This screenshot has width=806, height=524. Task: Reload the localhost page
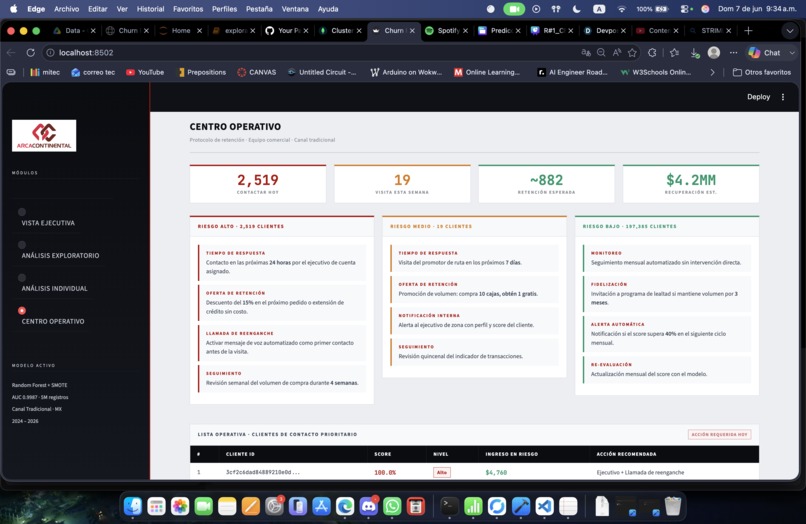pos(31,52)
